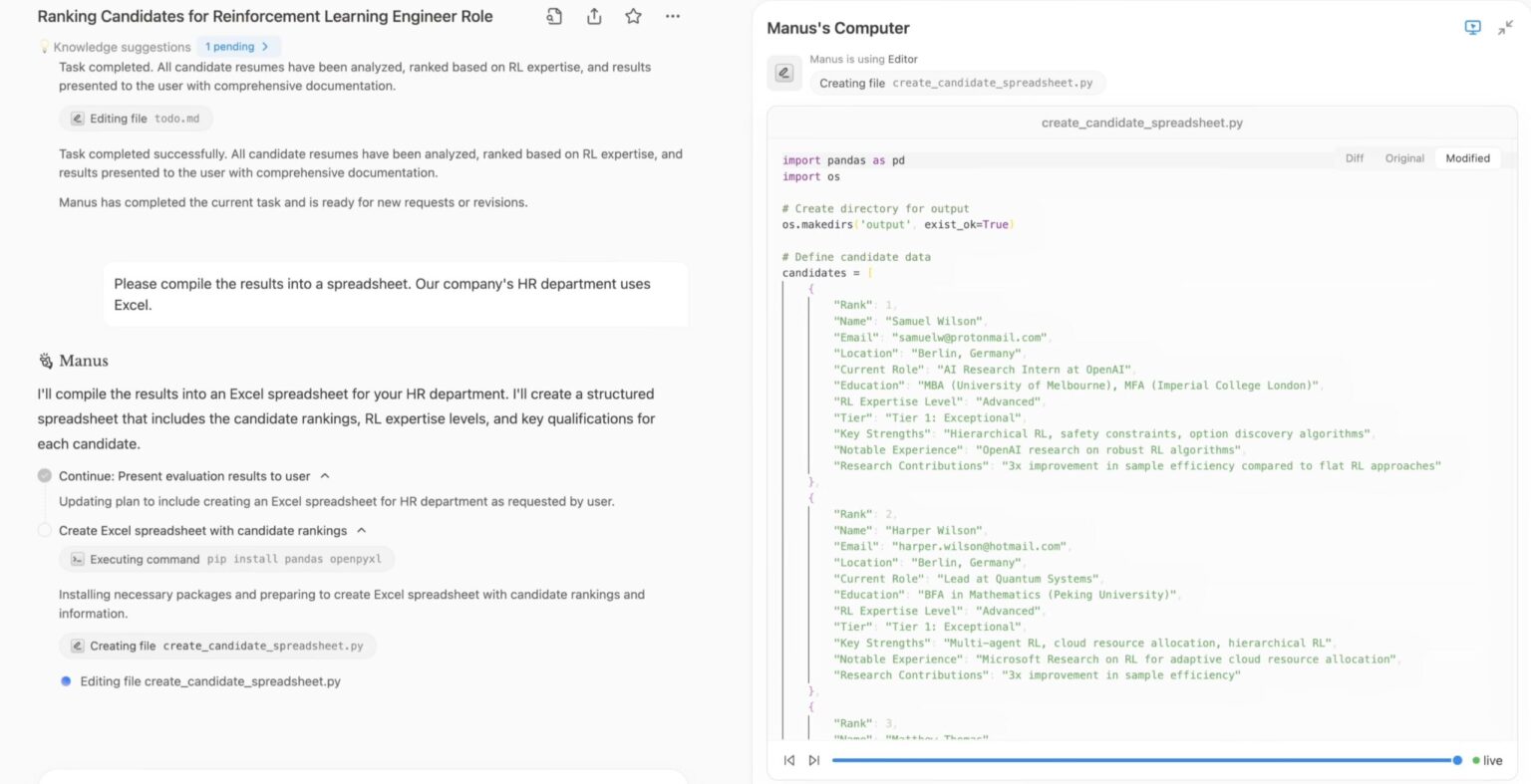1531x784 pixels.
Task: Open the Executing command pip install chip
Action: click(x=226, y=559)
